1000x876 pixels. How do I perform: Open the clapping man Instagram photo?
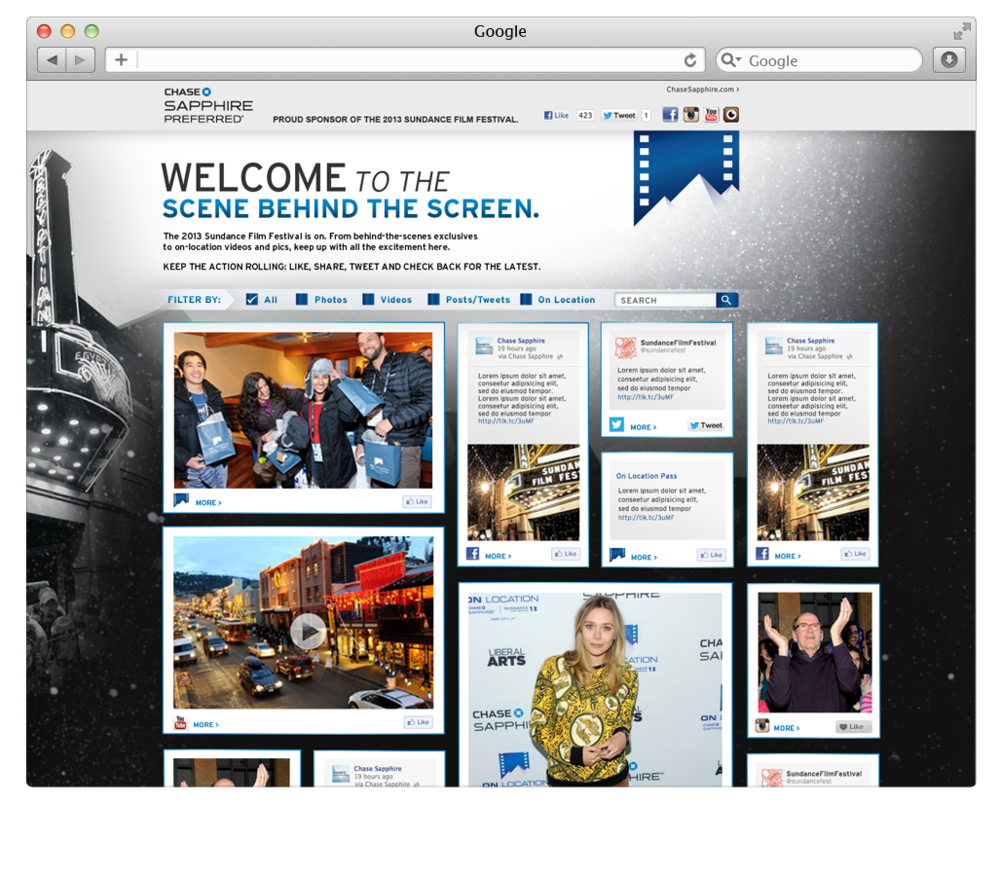(815, 652)
